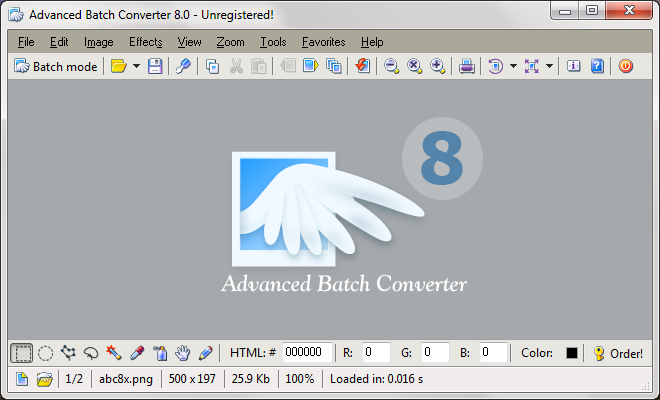Viewport: 660px width, 400px height.
Task: Click the Rotate image icon
Action: [495, 67]
